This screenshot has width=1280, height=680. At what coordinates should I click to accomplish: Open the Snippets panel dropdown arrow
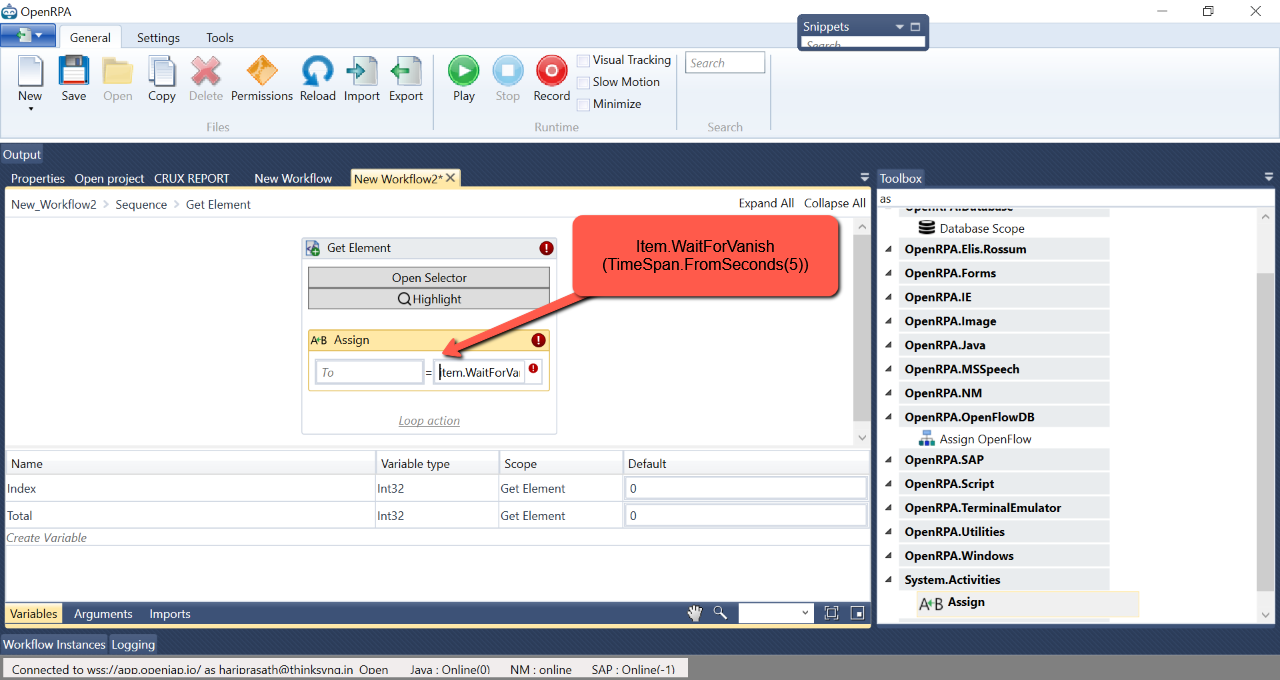(900, 27)
